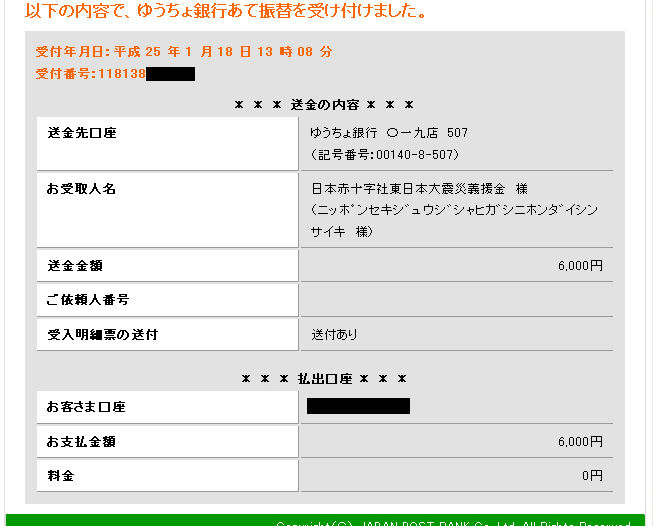This screenshot has width=653, height=526.
Task: Select the お客さま口座 label cell
Action: pos(167,407)
